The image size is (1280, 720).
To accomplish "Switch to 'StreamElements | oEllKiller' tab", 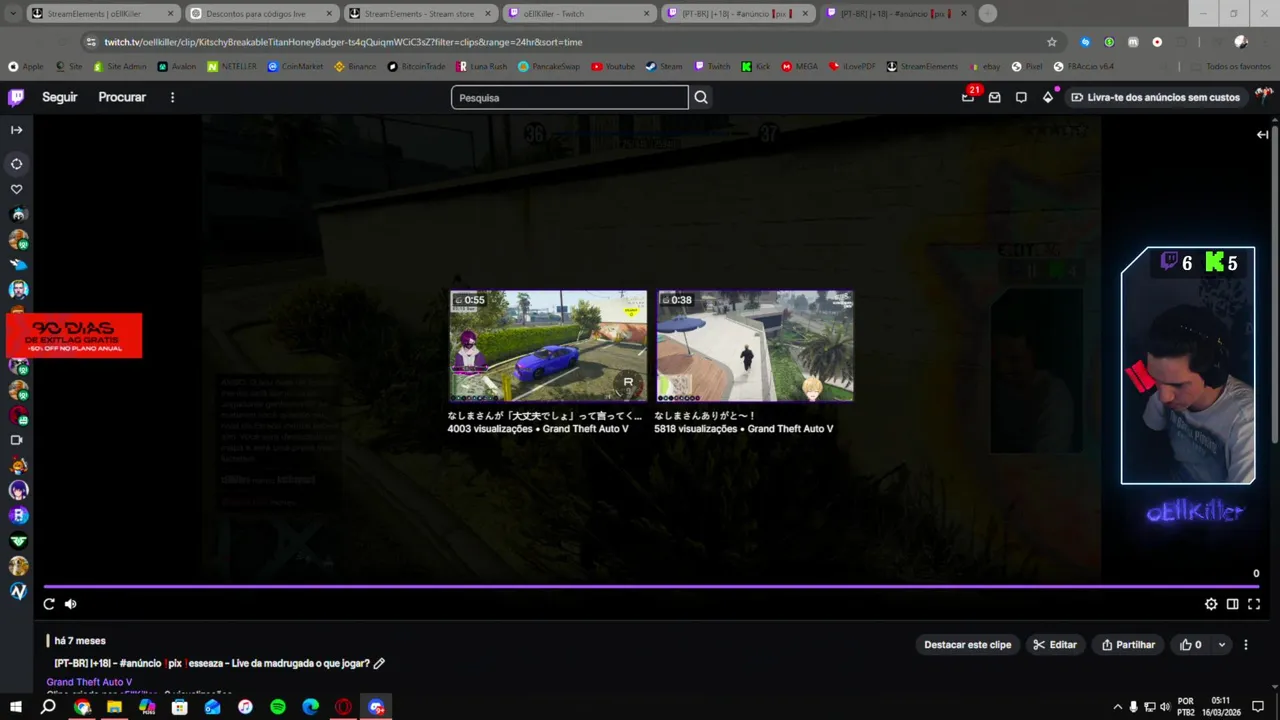I will click(102, 14).
